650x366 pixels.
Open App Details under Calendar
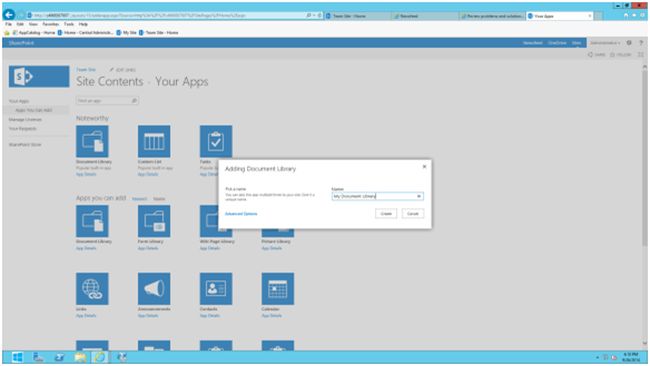(272, 315)
